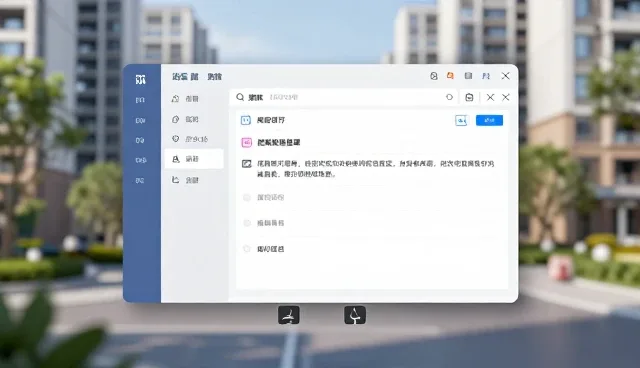Click the left dark square icon below the window
Image resolution: width=640 pixels, height=368 pixels.
tap(289, 315)
